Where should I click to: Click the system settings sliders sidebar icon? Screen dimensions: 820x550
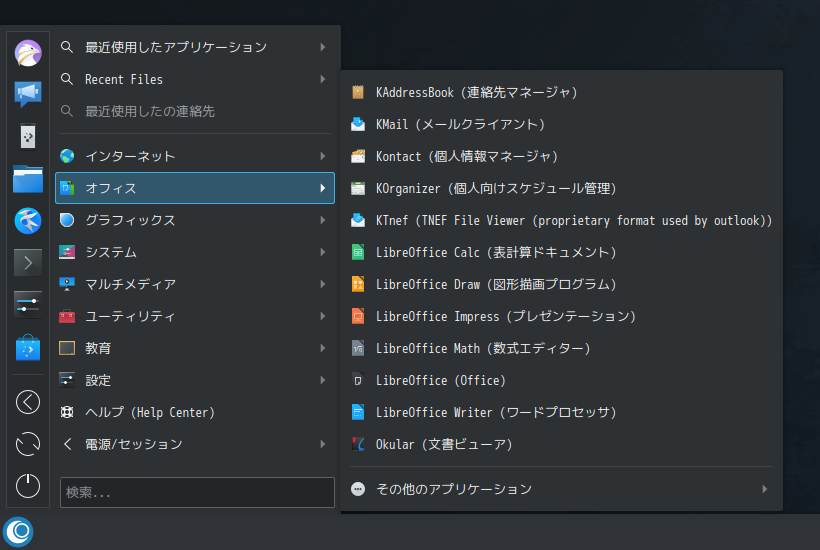pyautogui.click(x=28, y=305)
